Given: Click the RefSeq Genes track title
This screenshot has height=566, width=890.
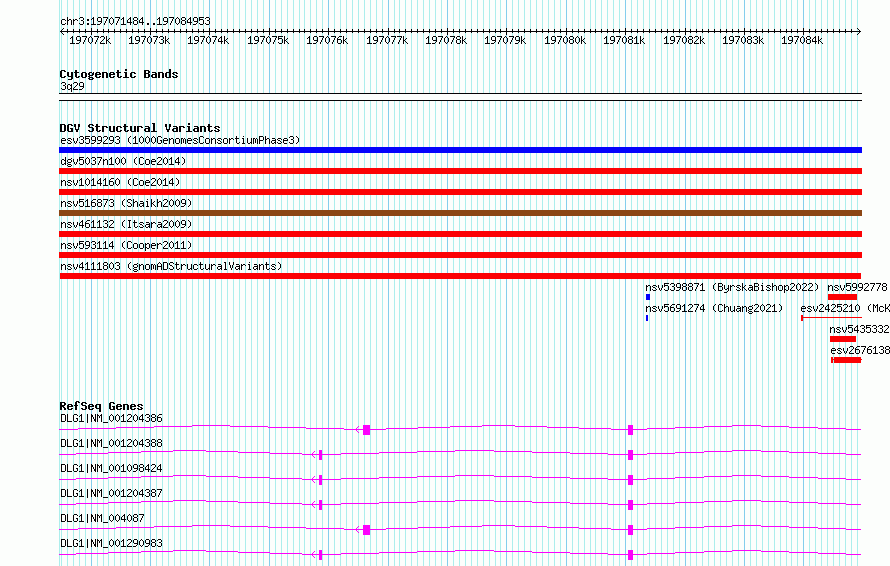Looking at the screenshot, I should click(101, 406).
